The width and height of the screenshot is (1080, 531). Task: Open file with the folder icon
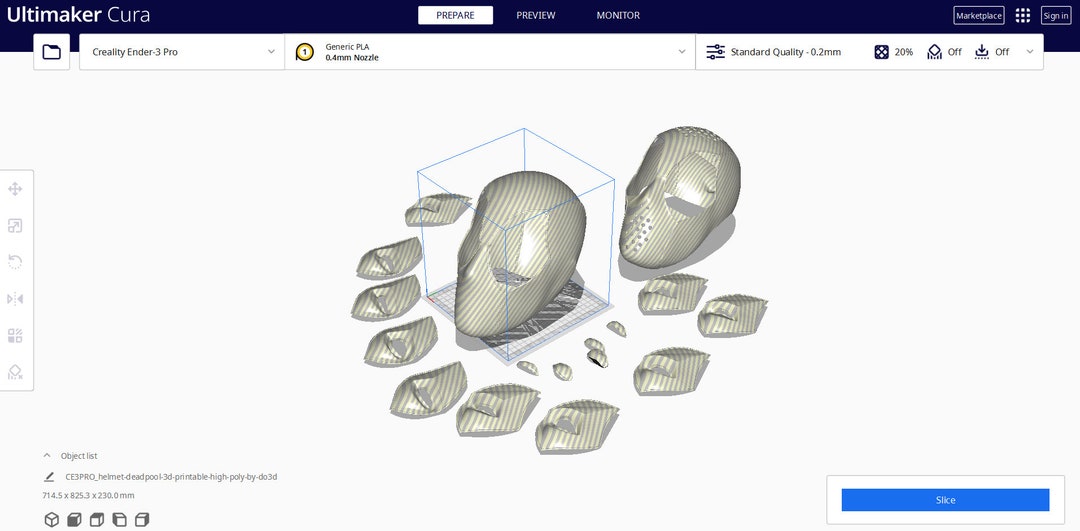[x=52, y=52]
